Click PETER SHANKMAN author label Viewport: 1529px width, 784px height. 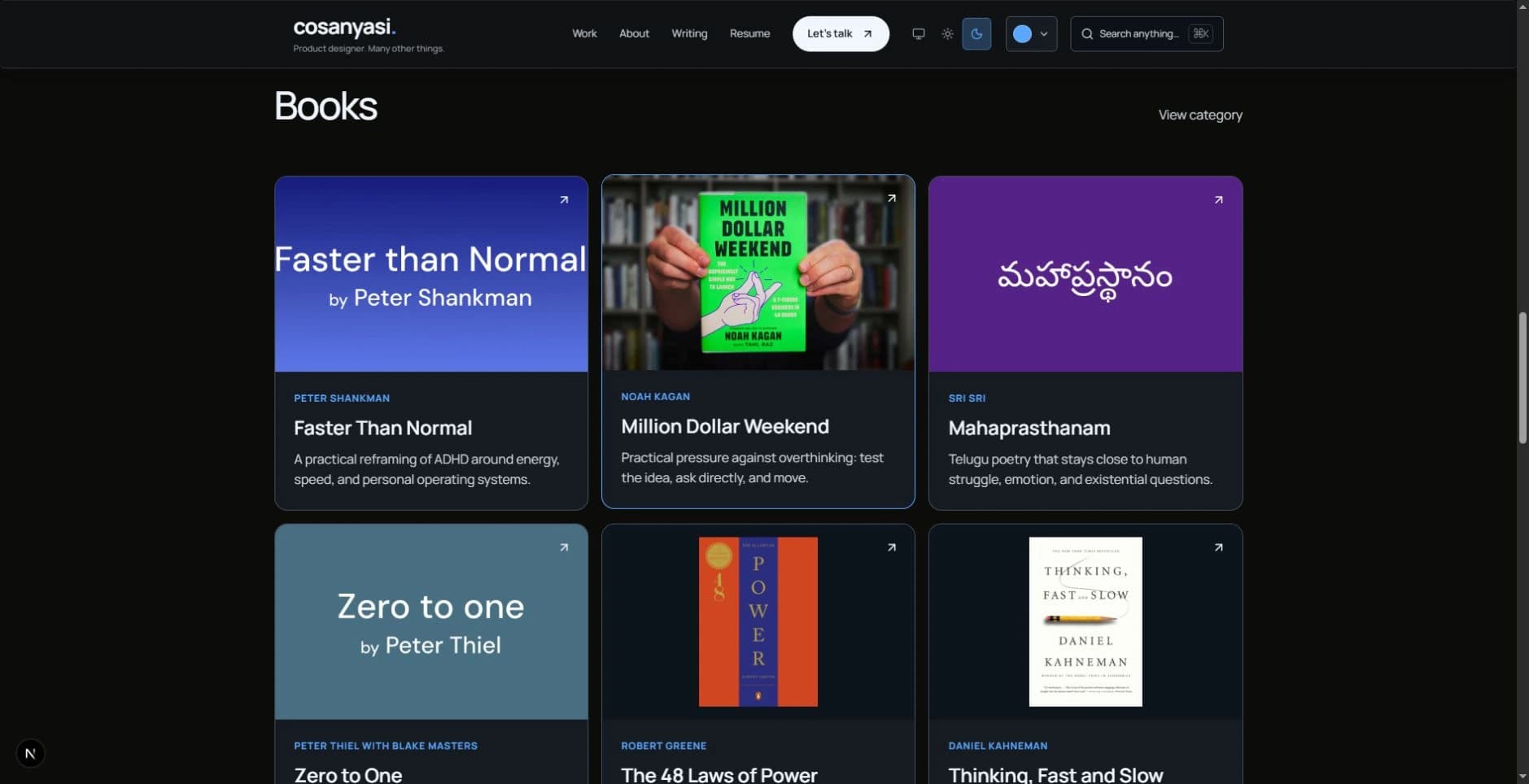pyautogui.click(x=342, y=399)
